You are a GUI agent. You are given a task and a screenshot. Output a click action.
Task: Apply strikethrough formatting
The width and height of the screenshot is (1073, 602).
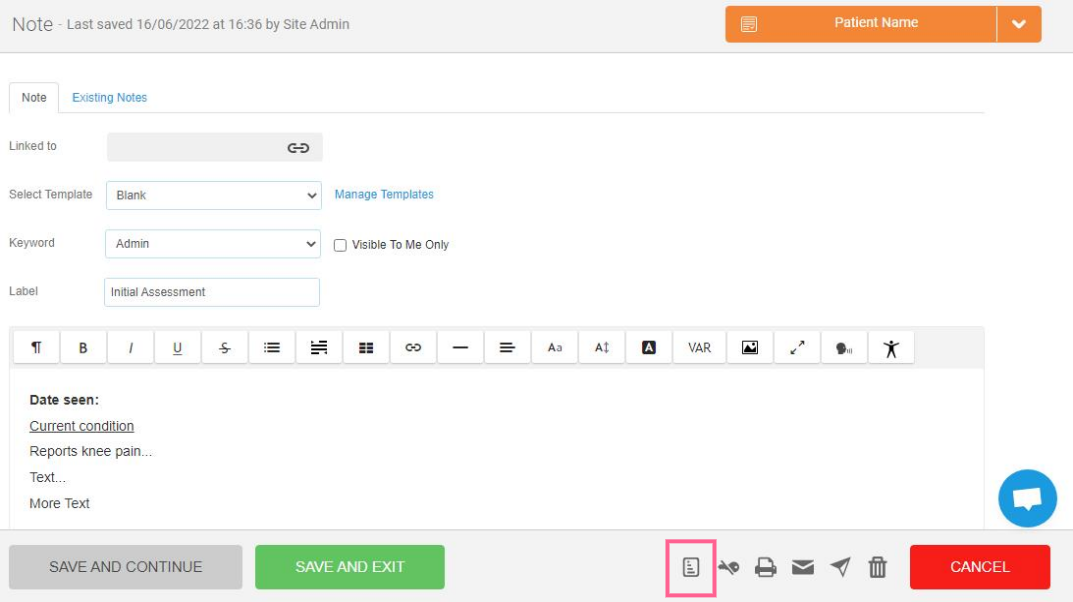click(x=225, y=348)
